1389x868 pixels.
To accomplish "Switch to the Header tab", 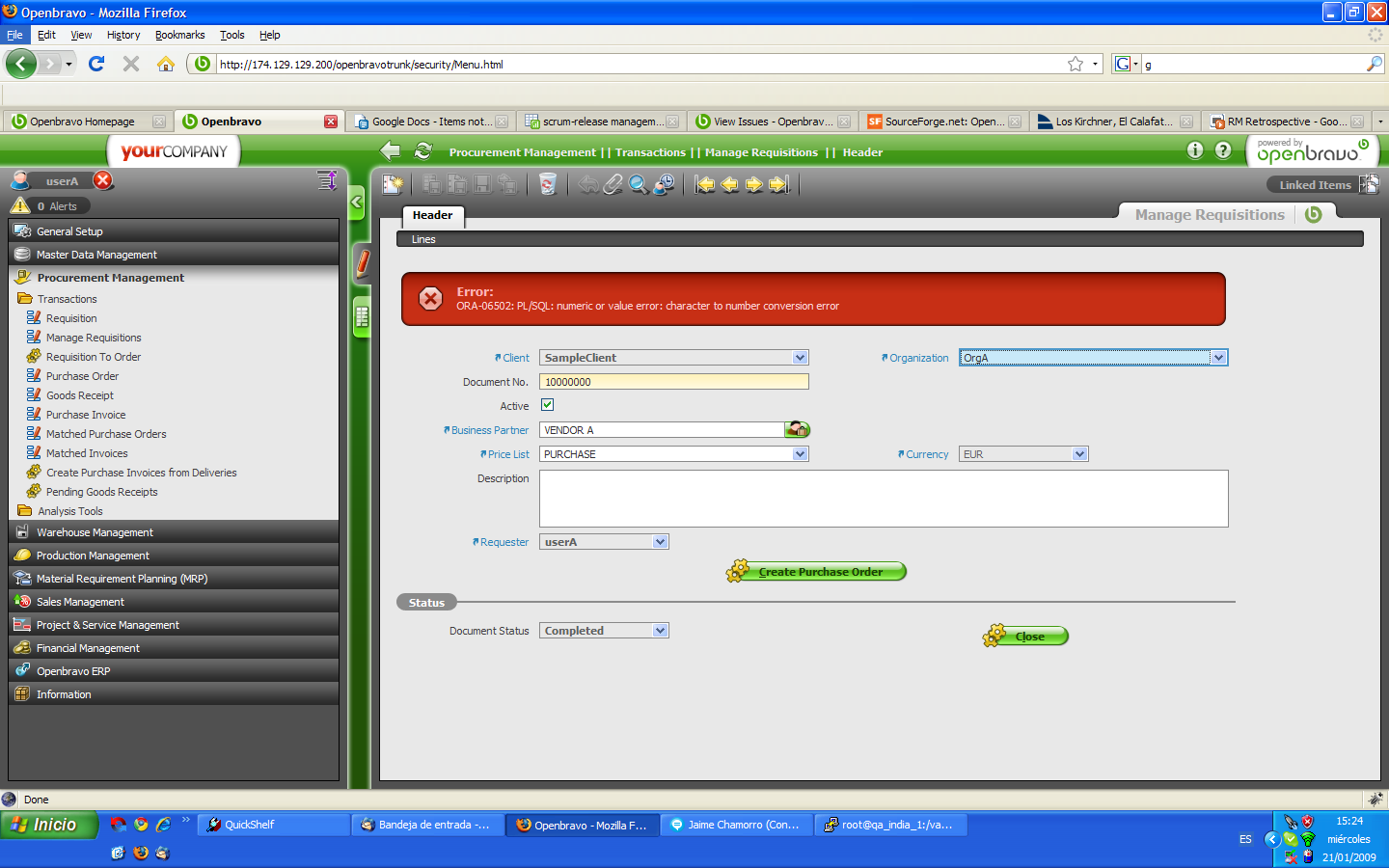I will [x=432, y=216].
